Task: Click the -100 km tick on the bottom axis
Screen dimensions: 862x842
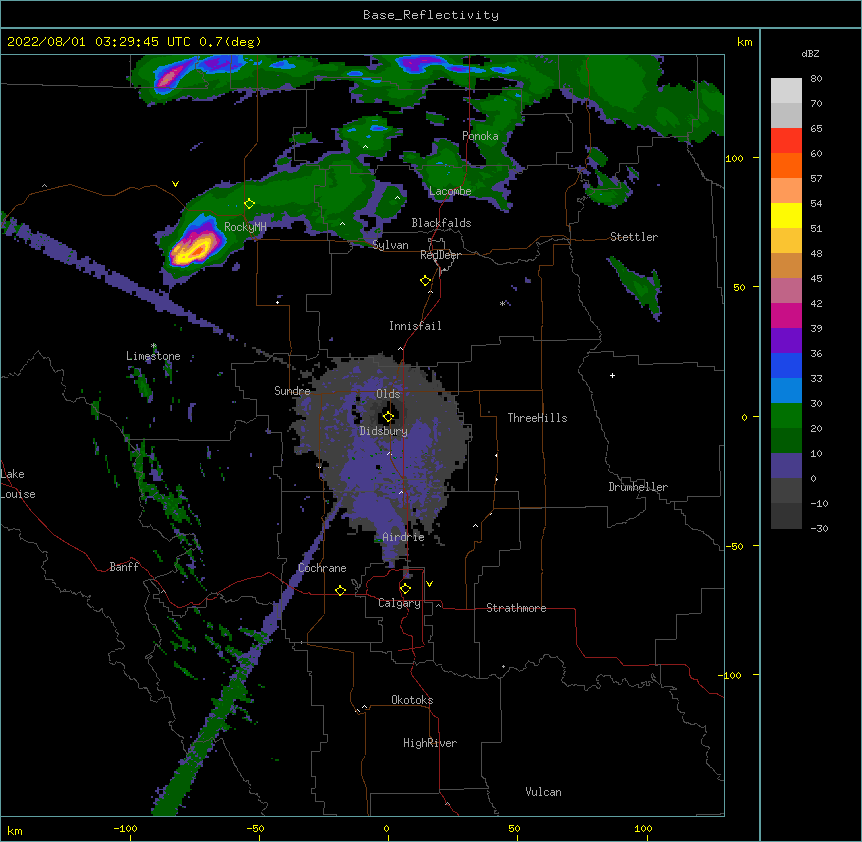Action: click(126, 828)
